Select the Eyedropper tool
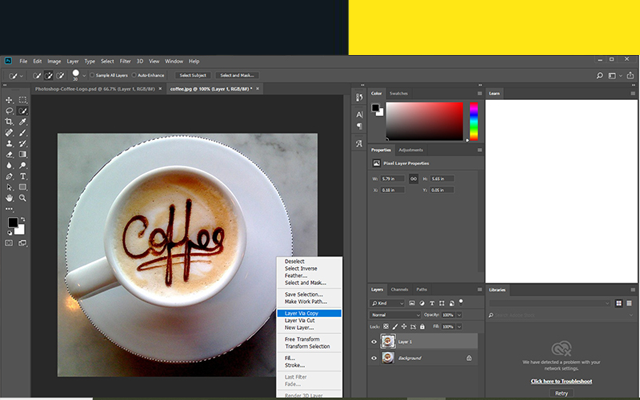The image size is (640, 400). pos(22,122)
